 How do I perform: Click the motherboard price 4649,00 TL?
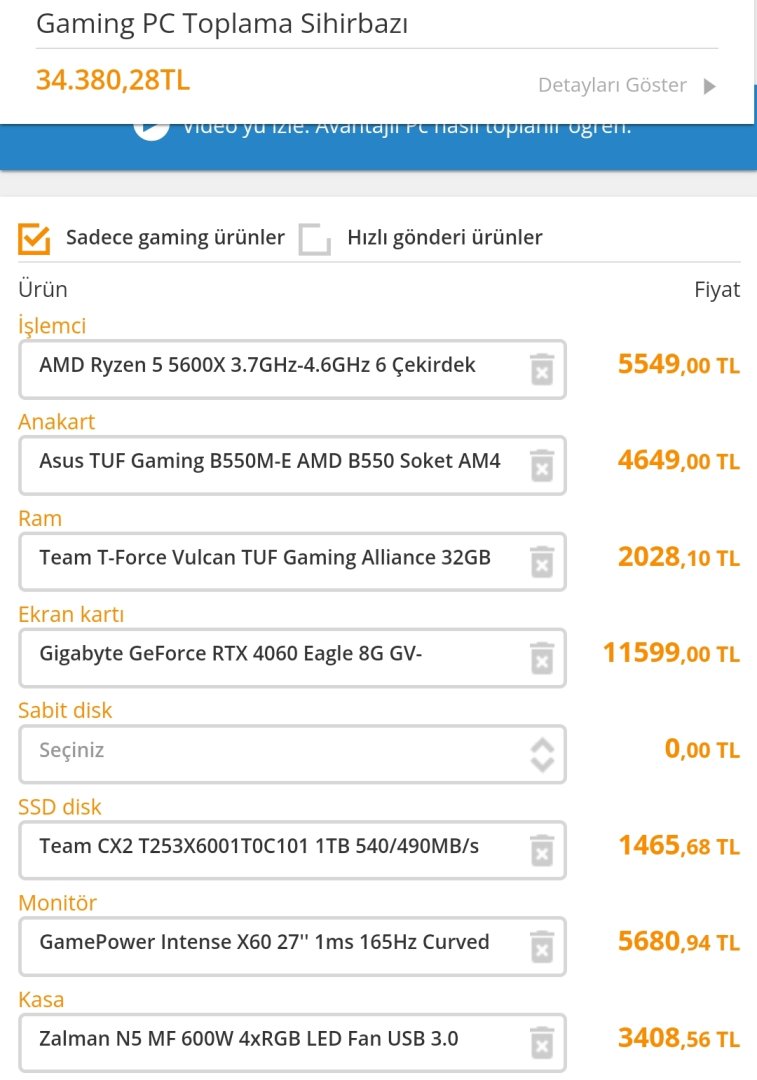click(x=678, y=460)
